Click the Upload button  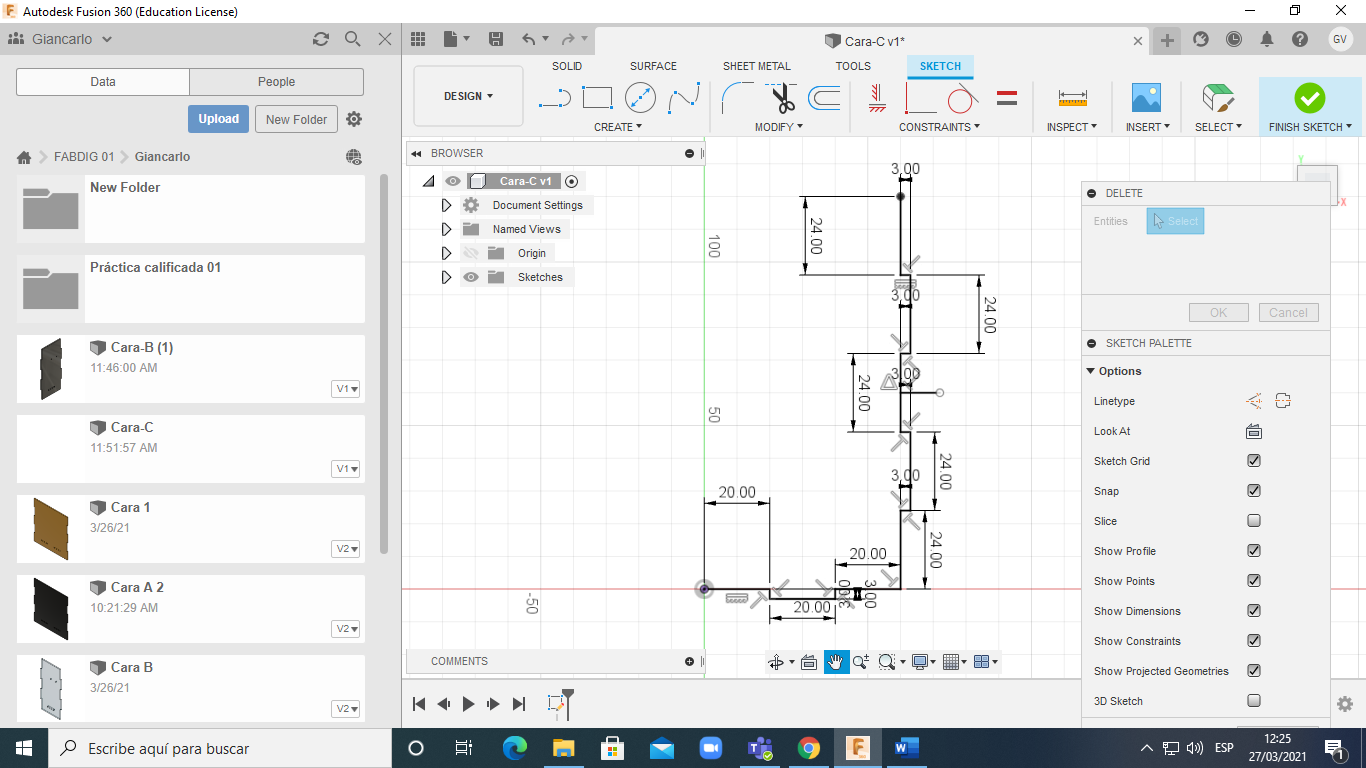tap(218, 119)
